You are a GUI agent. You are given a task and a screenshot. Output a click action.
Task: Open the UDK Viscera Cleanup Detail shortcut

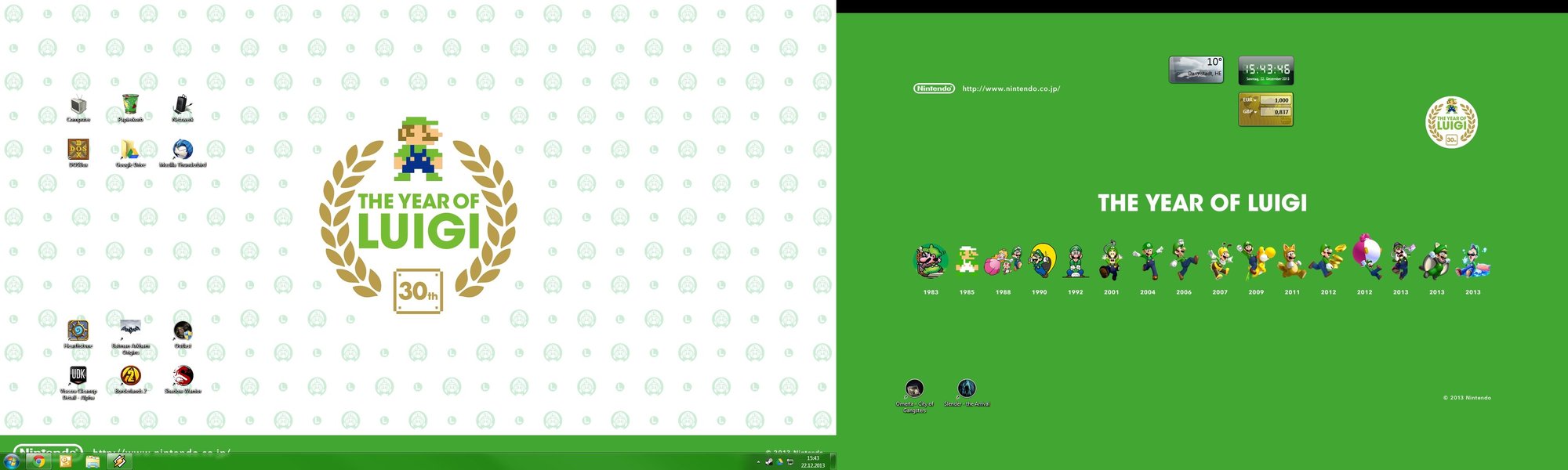(x=78, y=376)
